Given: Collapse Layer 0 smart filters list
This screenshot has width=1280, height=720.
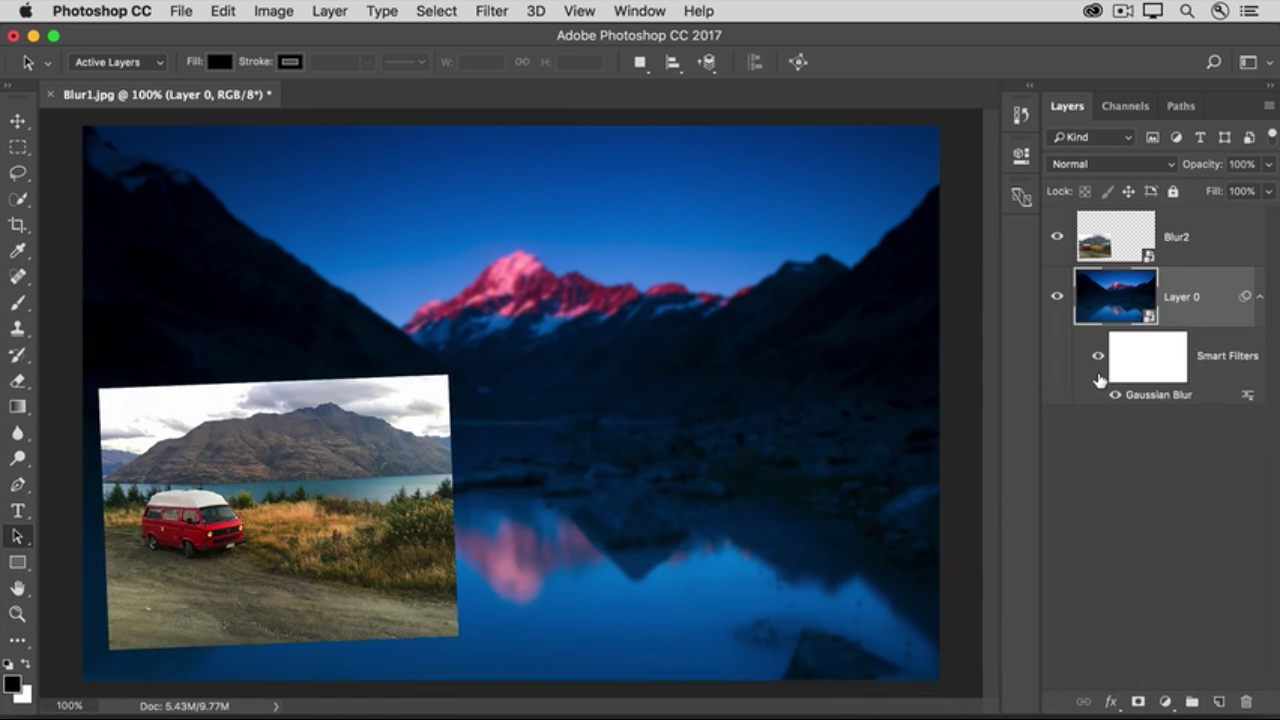Looking at the screenshot, I should click(x=1260, y=297).
